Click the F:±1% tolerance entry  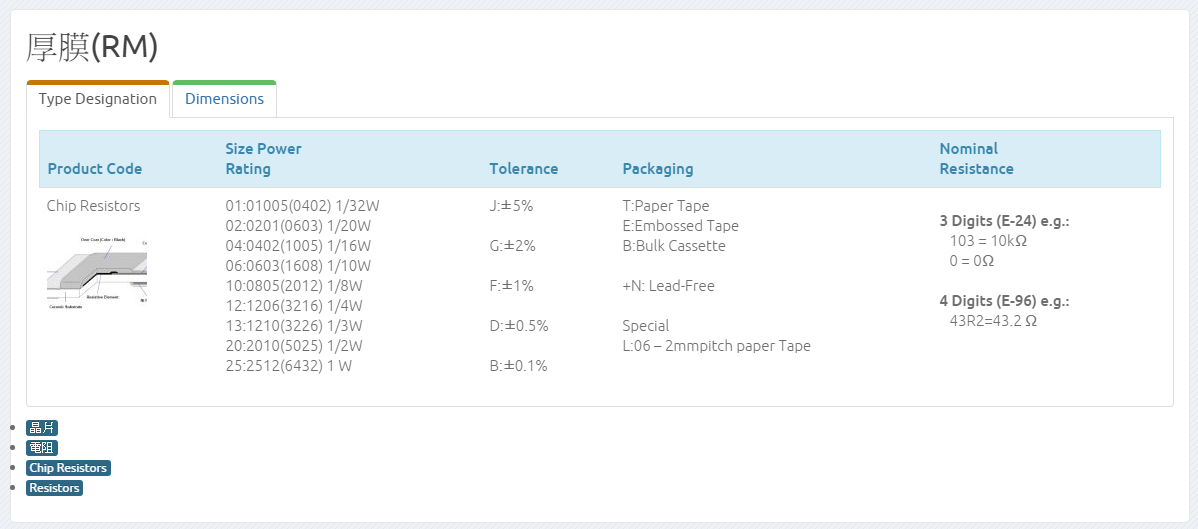pos(511,286)
